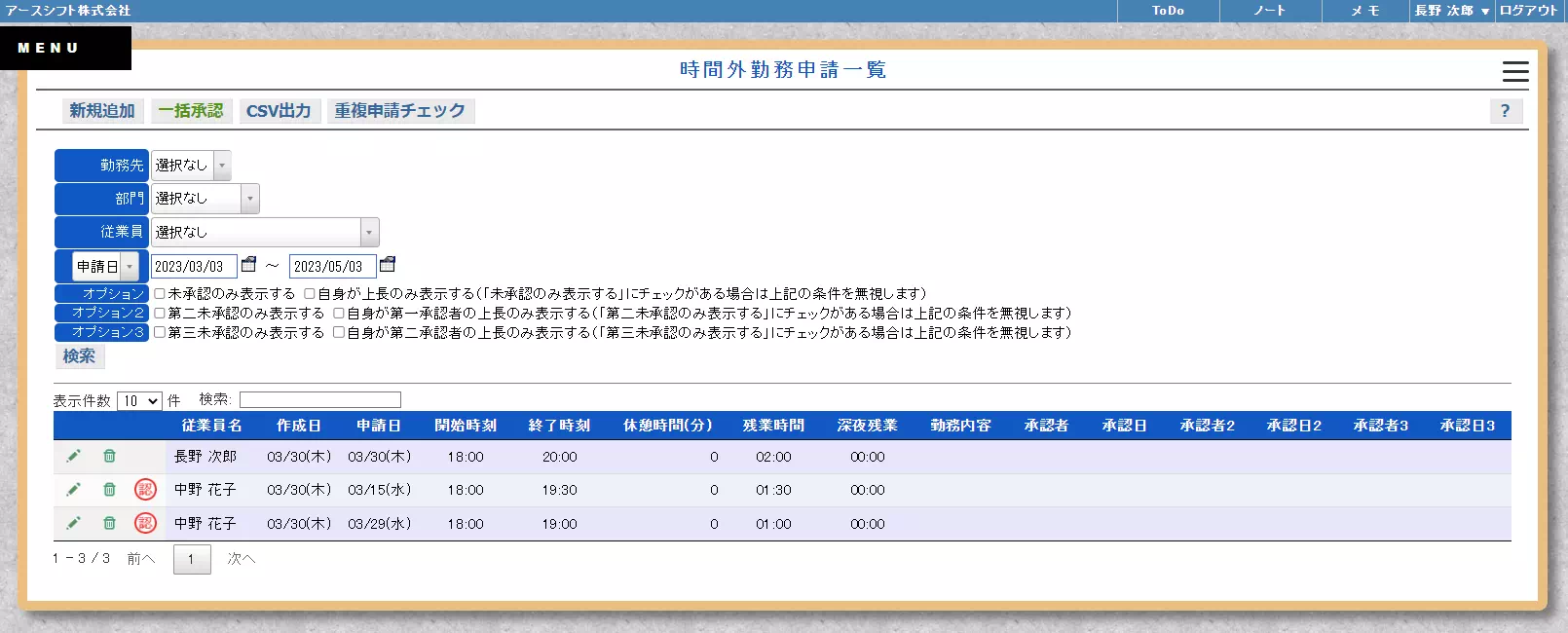This screenshot has width=1568, height=633.
Task: Click the 新規追加 button
Action: coord(102,111)
